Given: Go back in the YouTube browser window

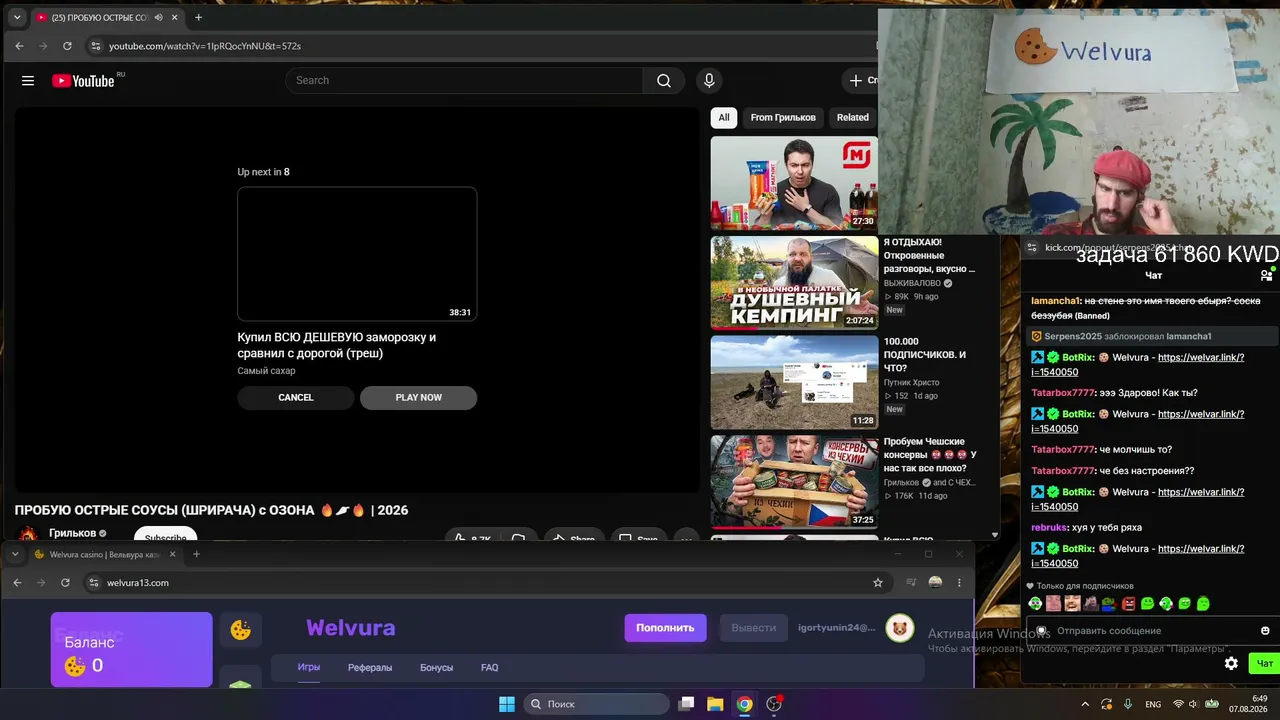Looking at the screenshot, I should 19,46.
